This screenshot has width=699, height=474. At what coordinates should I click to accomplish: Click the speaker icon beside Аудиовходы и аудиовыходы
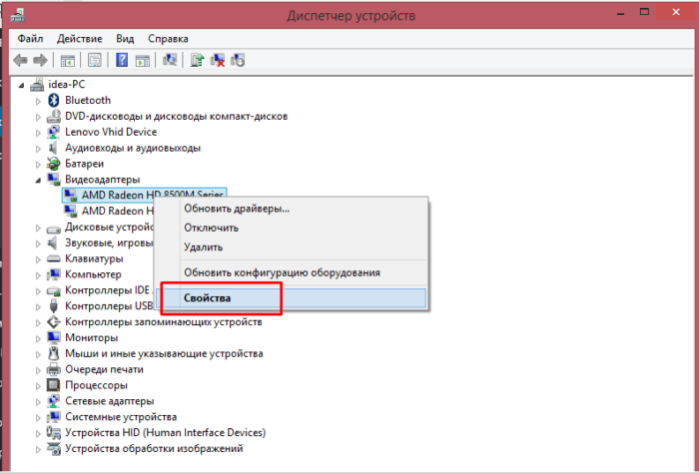(x=53, y=148)
